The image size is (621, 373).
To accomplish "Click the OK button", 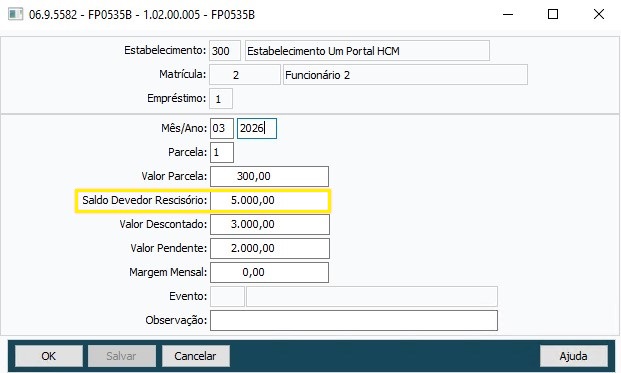I will (x=49, y=356).
